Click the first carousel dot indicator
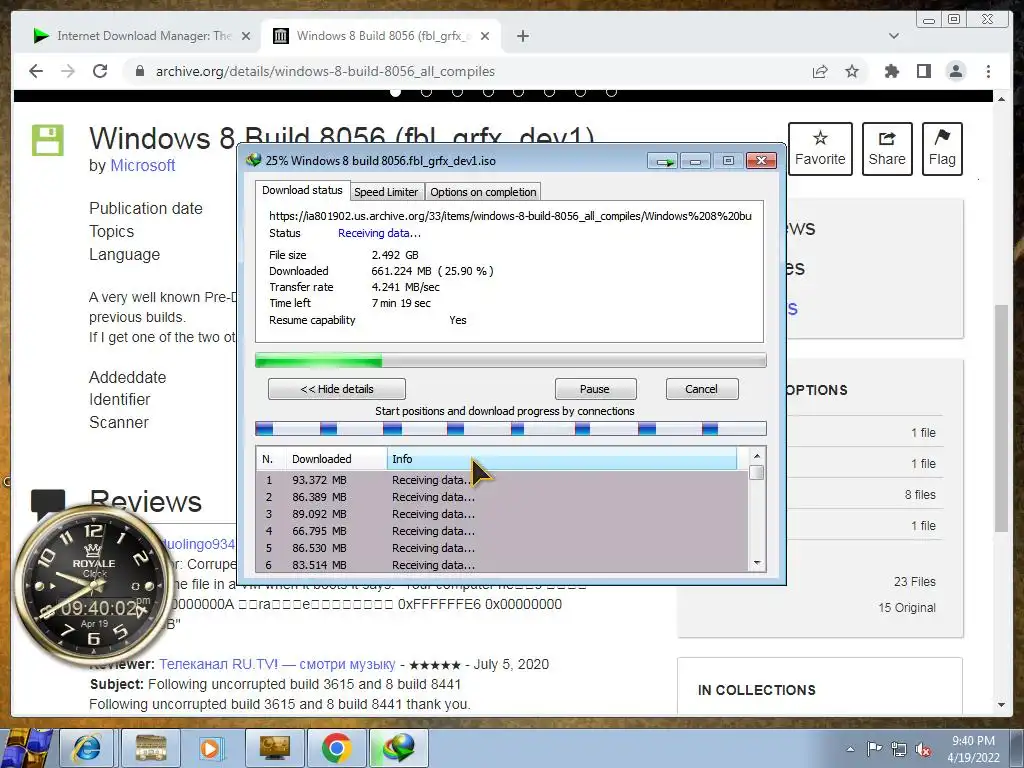 point(395,92)
